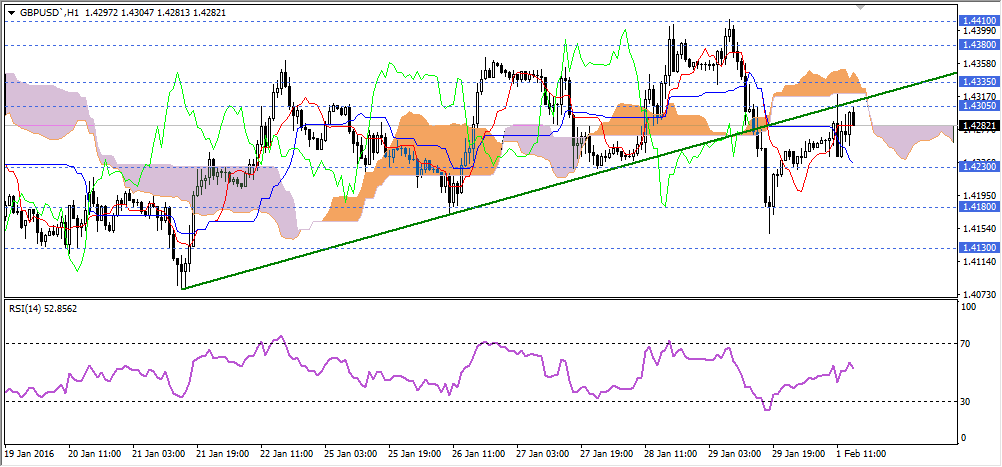1002x467 pixels.
Task: Select the 1.42300 price level label
Action: coord(978,167)
